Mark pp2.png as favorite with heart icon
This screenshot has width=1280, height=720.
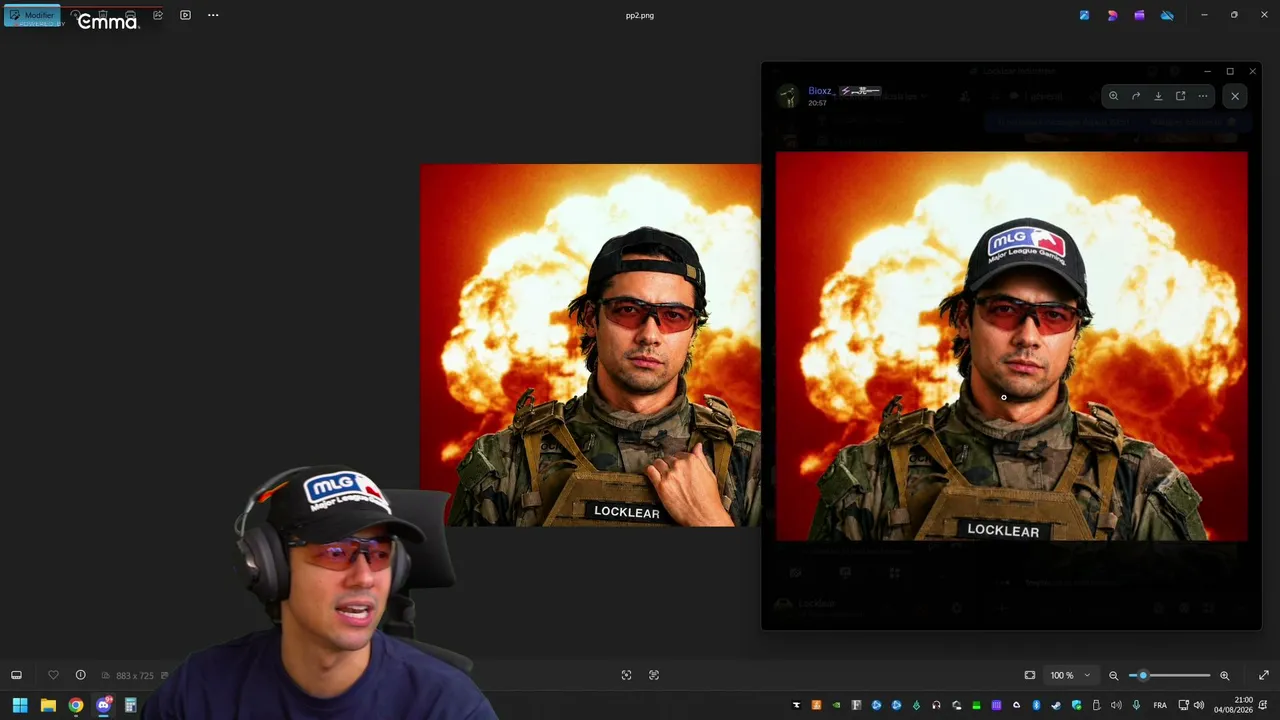53,675
